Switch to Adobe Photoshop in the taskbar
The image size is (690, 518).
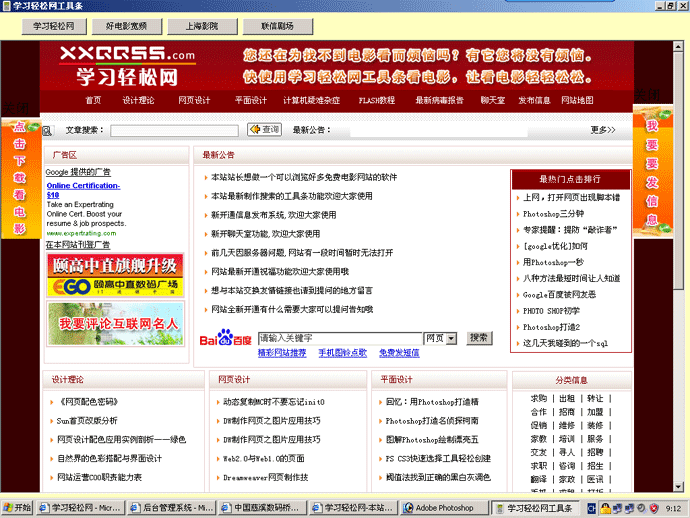(444, 508)
